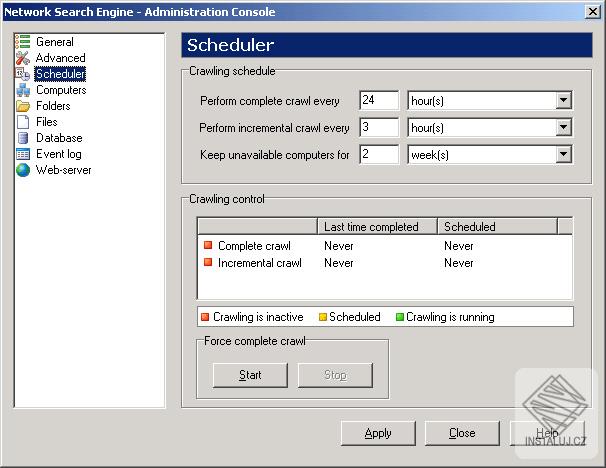Image resolution: width=606 pixels, height=468 pixels.
Task: Click the disabled Stop button
Action: (x=335, y=375)
